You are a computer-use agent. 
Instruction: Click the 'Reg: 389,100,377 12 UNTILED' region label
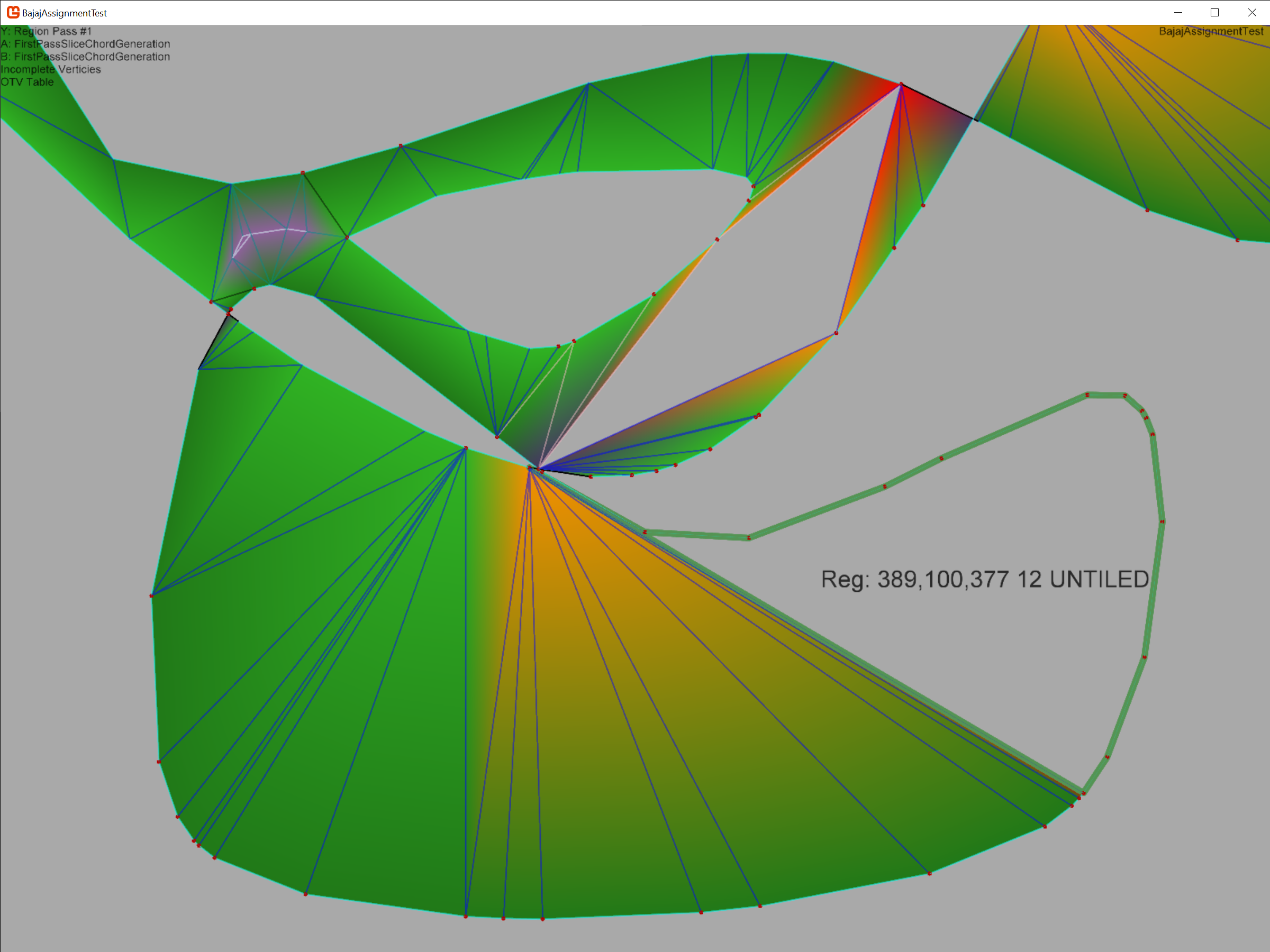tap(985, 580)
